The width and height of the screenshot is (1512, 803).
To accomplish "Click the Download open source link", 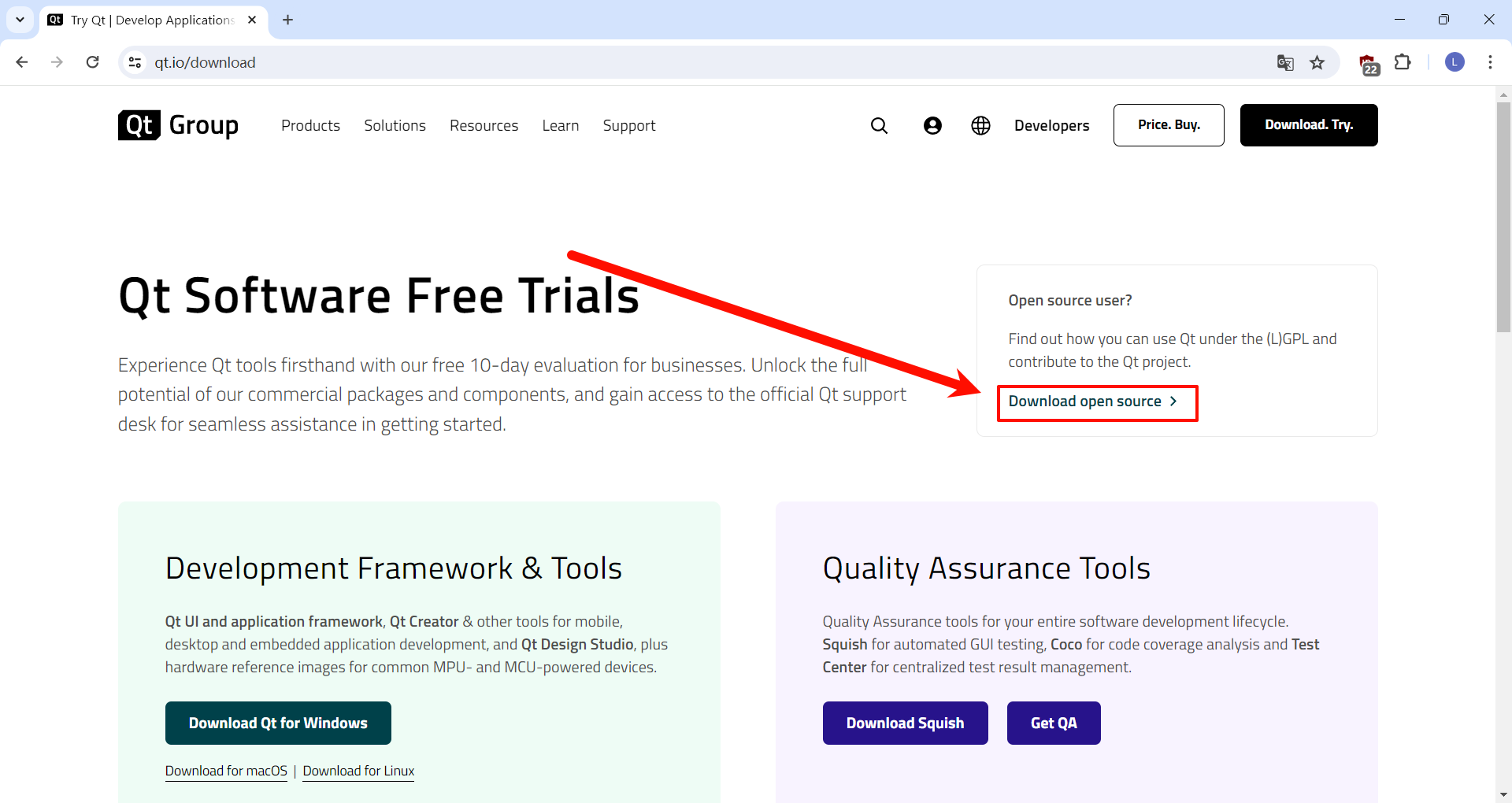I will click(1092, 401).
